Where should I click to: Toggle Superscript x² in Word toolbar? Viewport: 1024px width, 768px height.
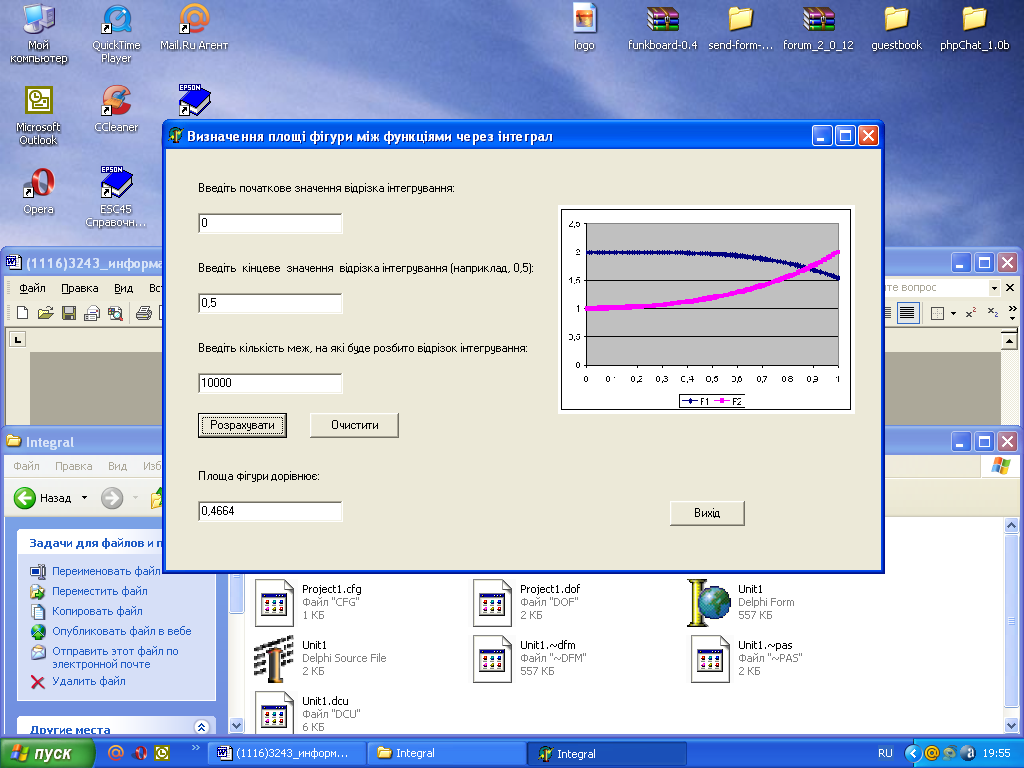click(x=970, y=313)
